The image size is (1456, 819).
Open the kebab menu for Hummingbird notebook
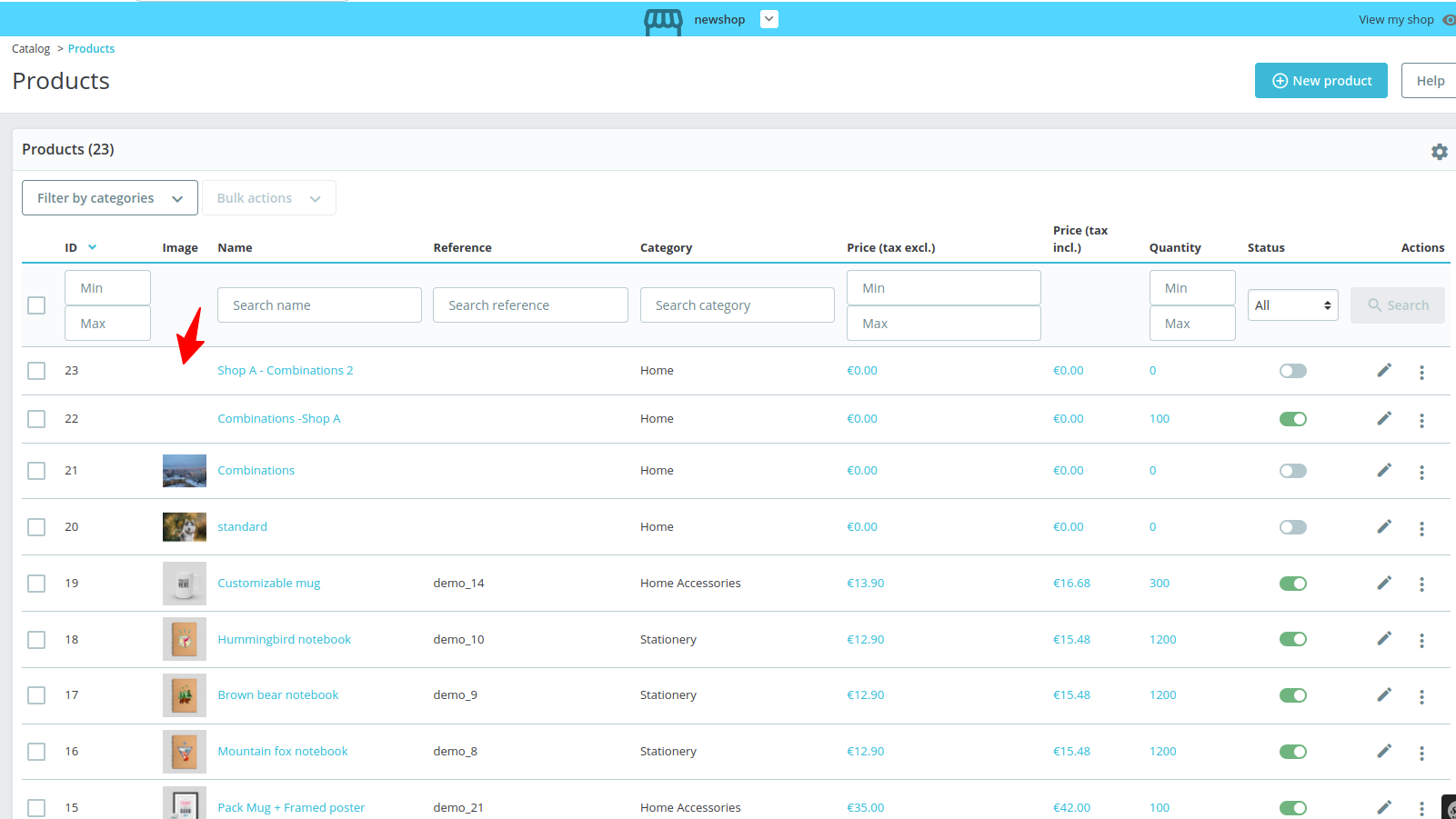pos(1422,640)
